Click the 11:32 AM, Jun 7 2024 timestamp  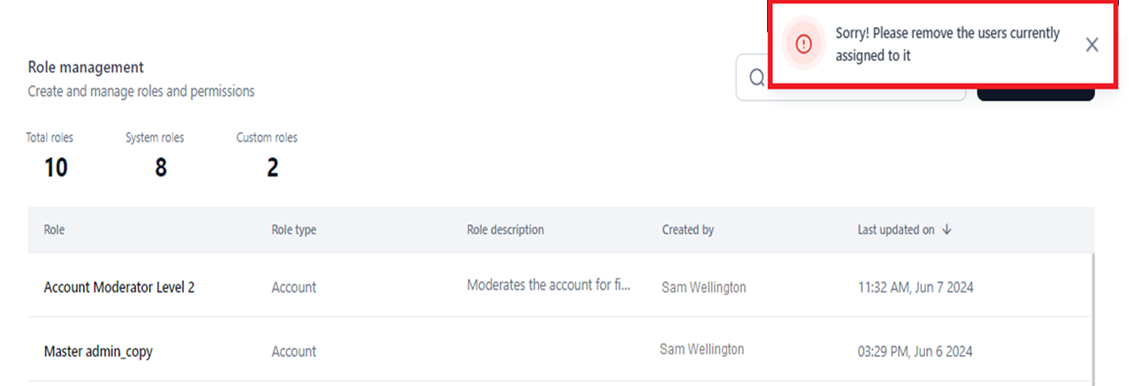pyautogui.click(x=915, y=287)
